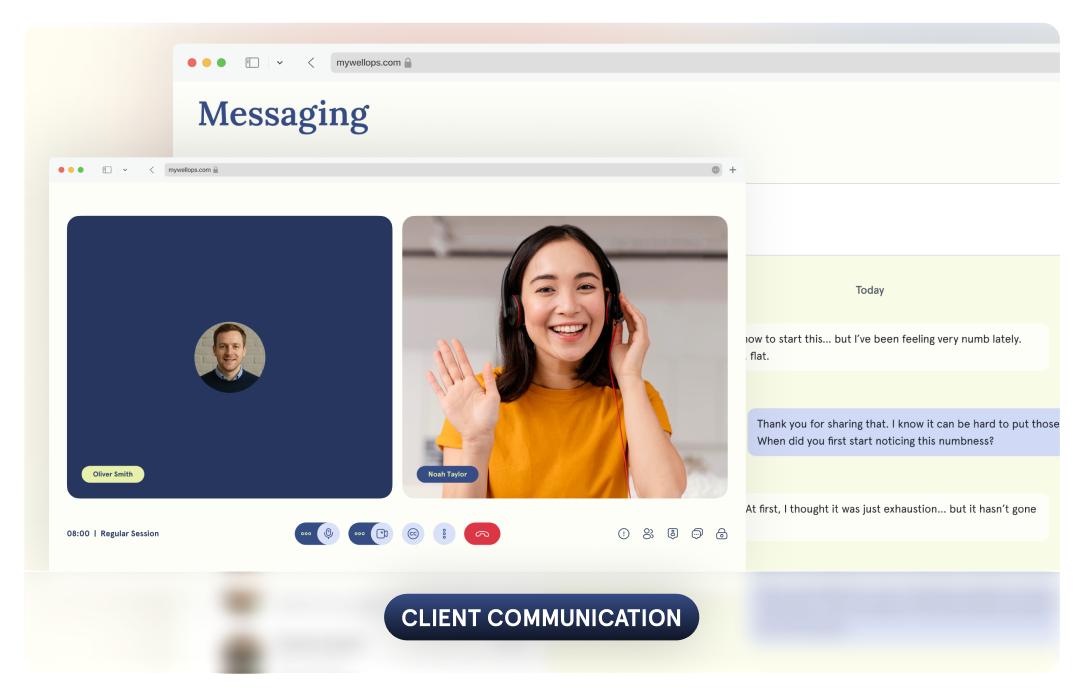
Task: Select Oliver Smith's profile avatar
Action: click(229, 357)
